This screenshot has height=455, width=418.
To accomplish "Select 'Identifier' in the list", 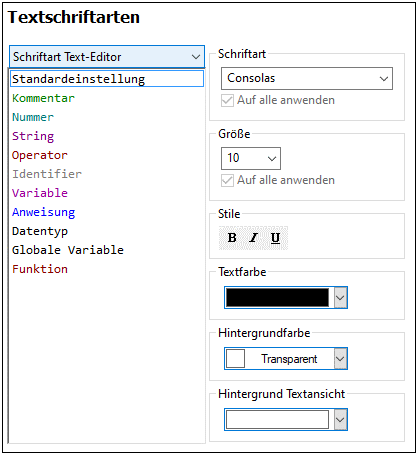I will [x=47, y=174].
